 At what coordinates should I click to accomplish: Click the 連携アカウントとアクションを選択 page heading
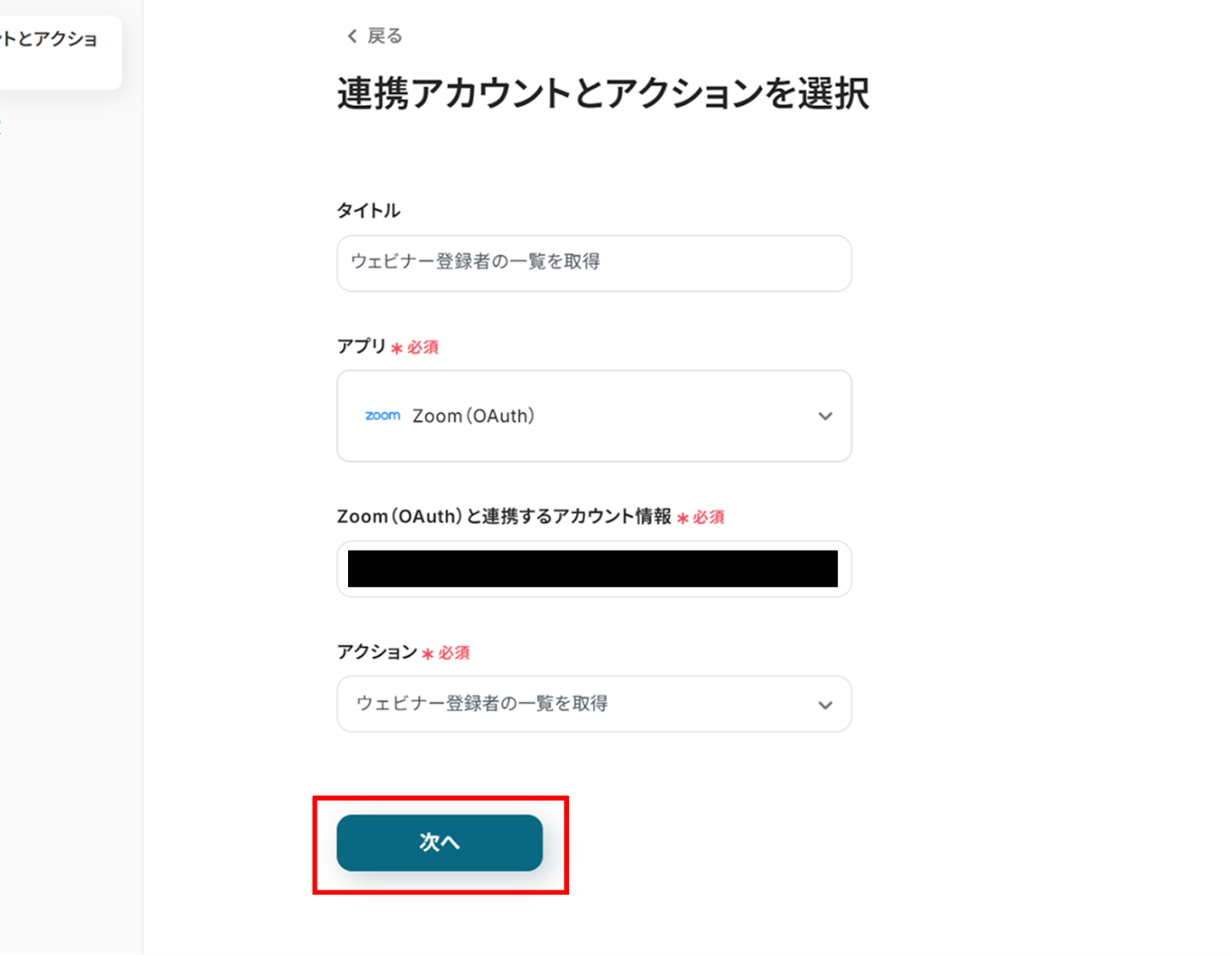(603, 94)
